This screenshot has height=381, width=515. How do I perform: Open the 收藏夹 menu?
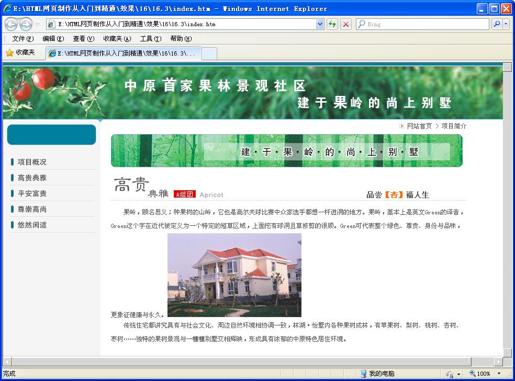click(x=117, y=39)
